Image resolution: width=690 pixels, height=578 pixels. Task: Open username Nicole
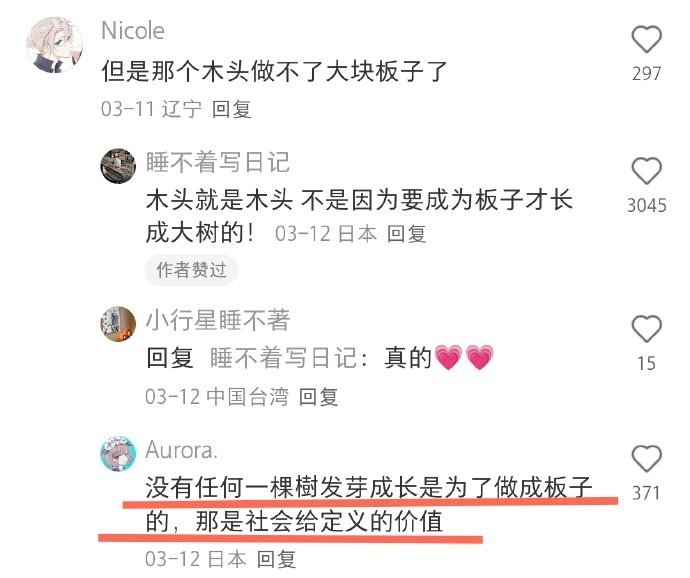(133, 31)
